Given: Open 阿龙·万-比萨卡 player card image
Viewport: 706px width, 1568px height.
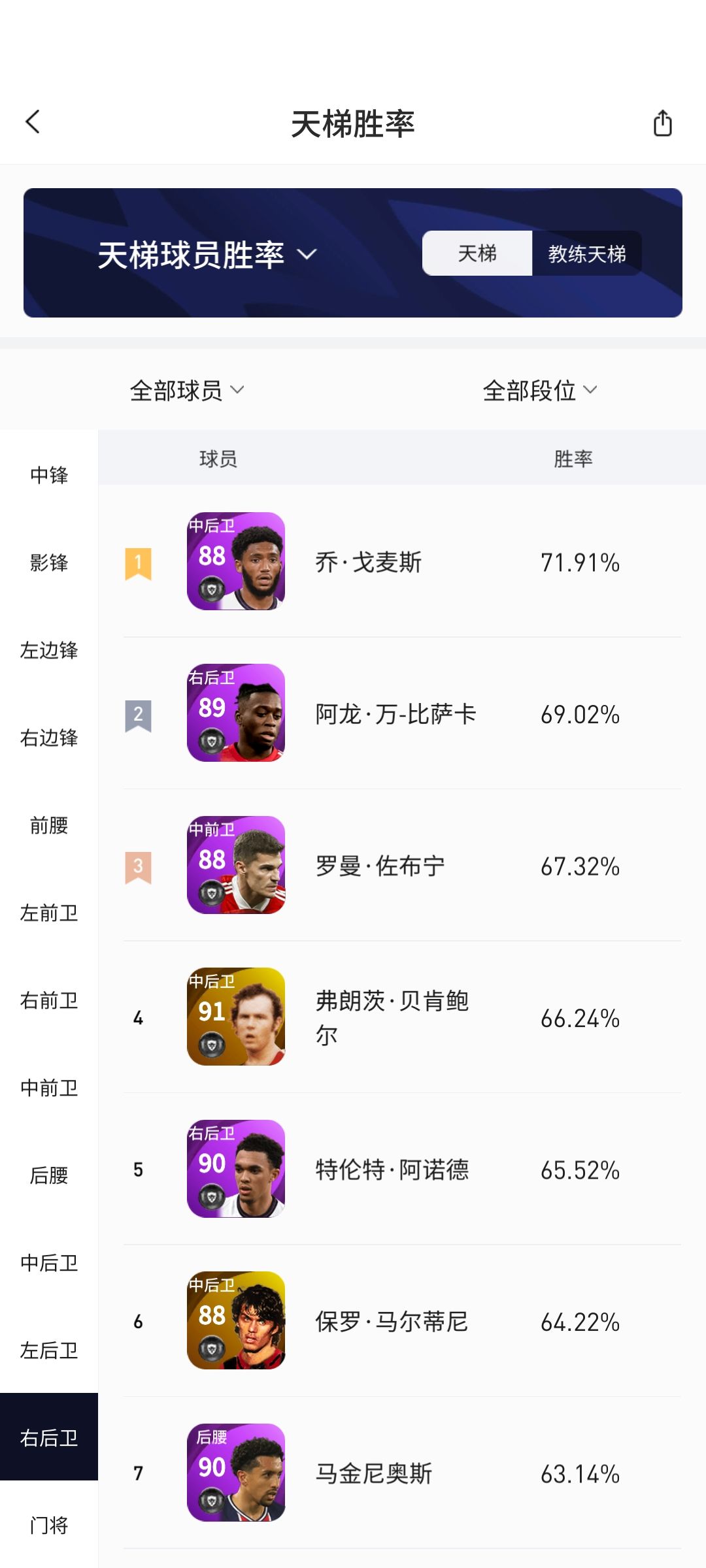Looking at the screenshot, I should point(236,713).
